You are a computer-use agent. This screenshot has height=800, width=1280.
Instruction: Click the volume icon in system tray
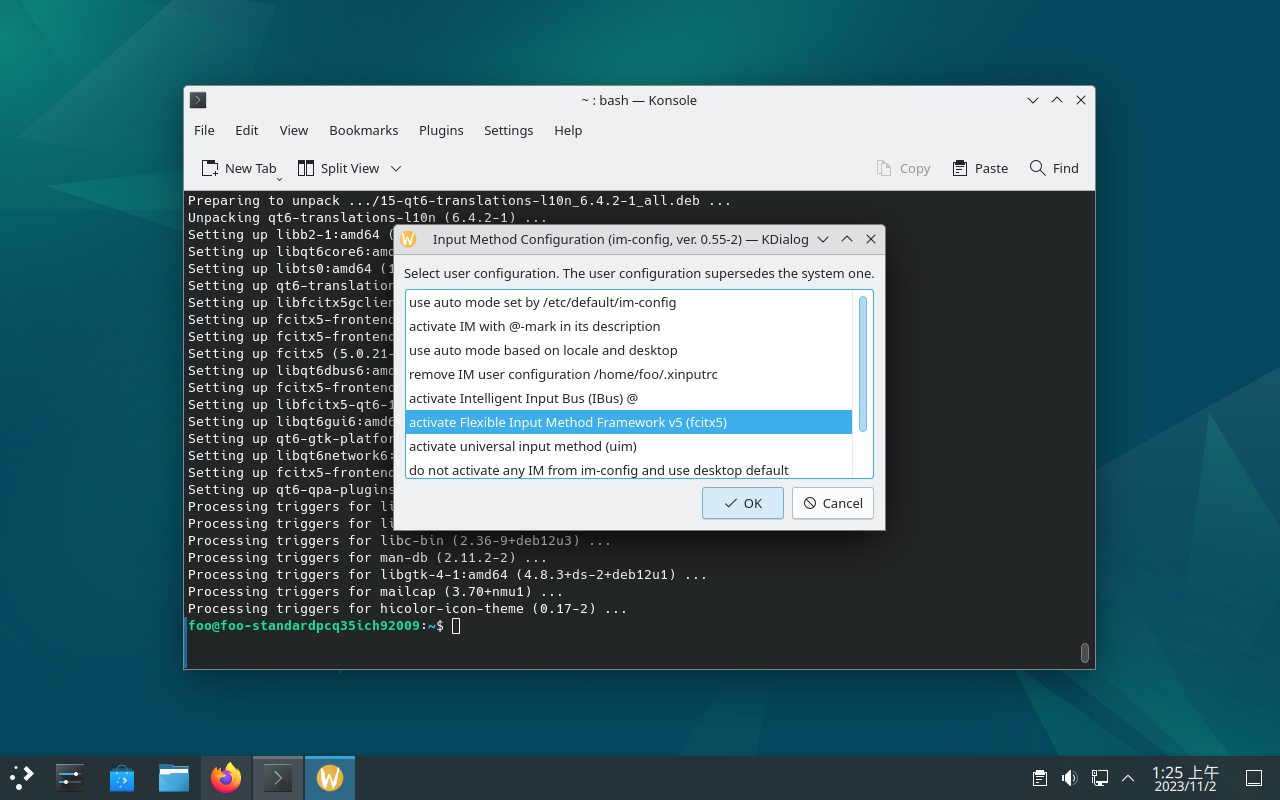coord(1069,778)
